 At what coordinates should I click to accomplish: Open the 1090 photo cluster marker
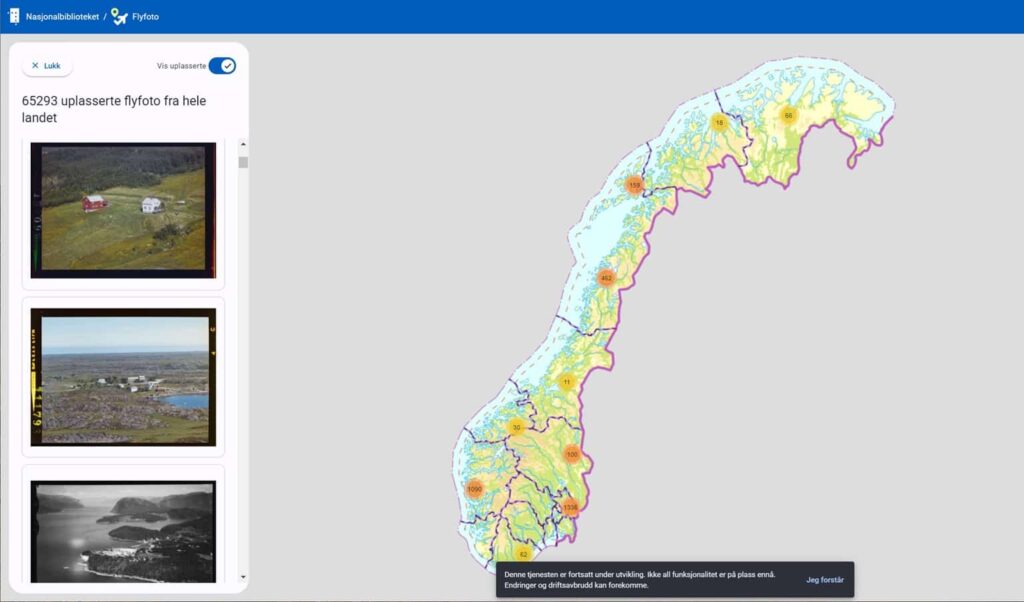pos(474,489)
